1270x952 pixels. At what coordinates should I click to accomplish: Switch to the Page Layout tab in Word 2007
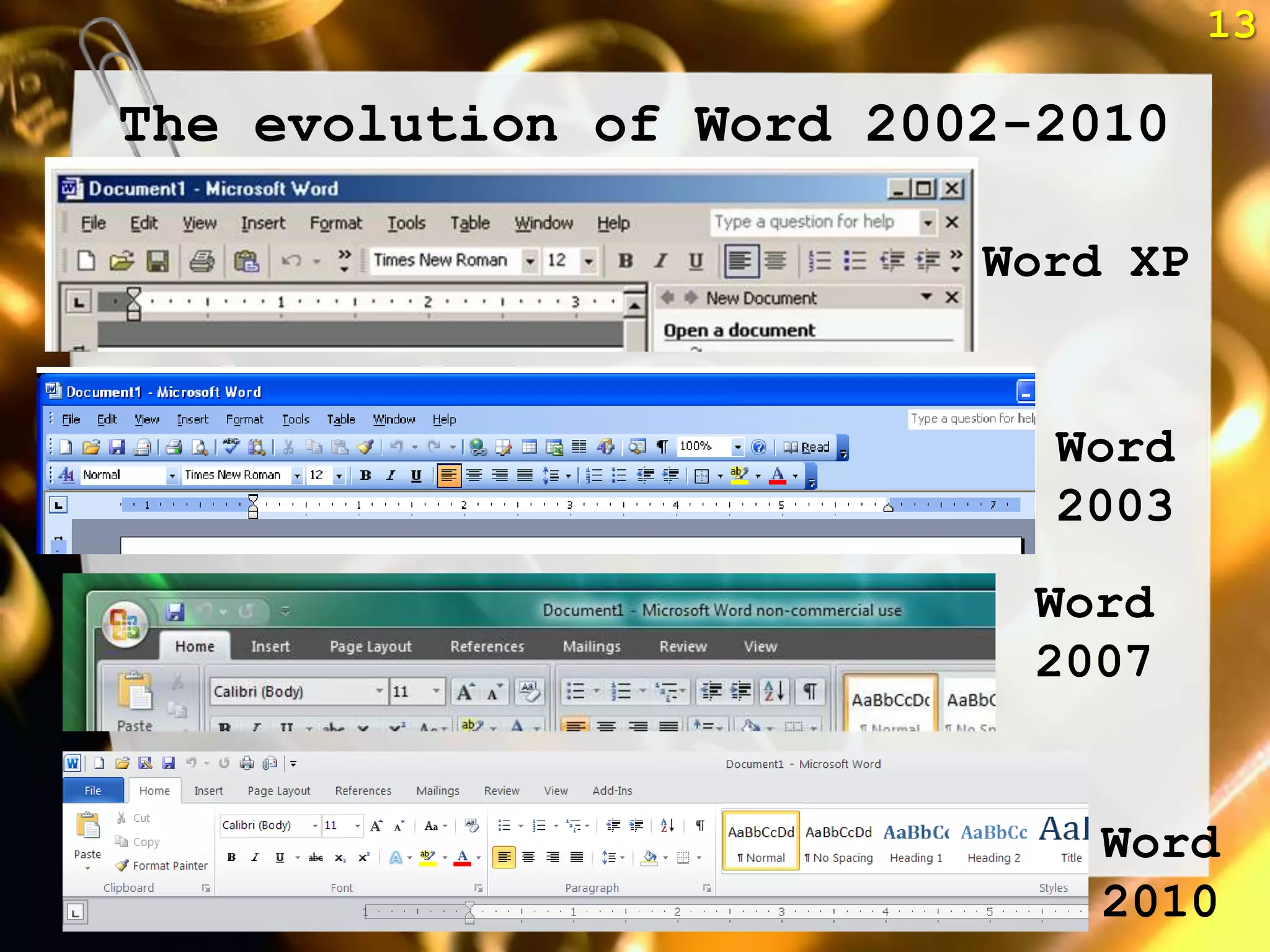(370, 646)
